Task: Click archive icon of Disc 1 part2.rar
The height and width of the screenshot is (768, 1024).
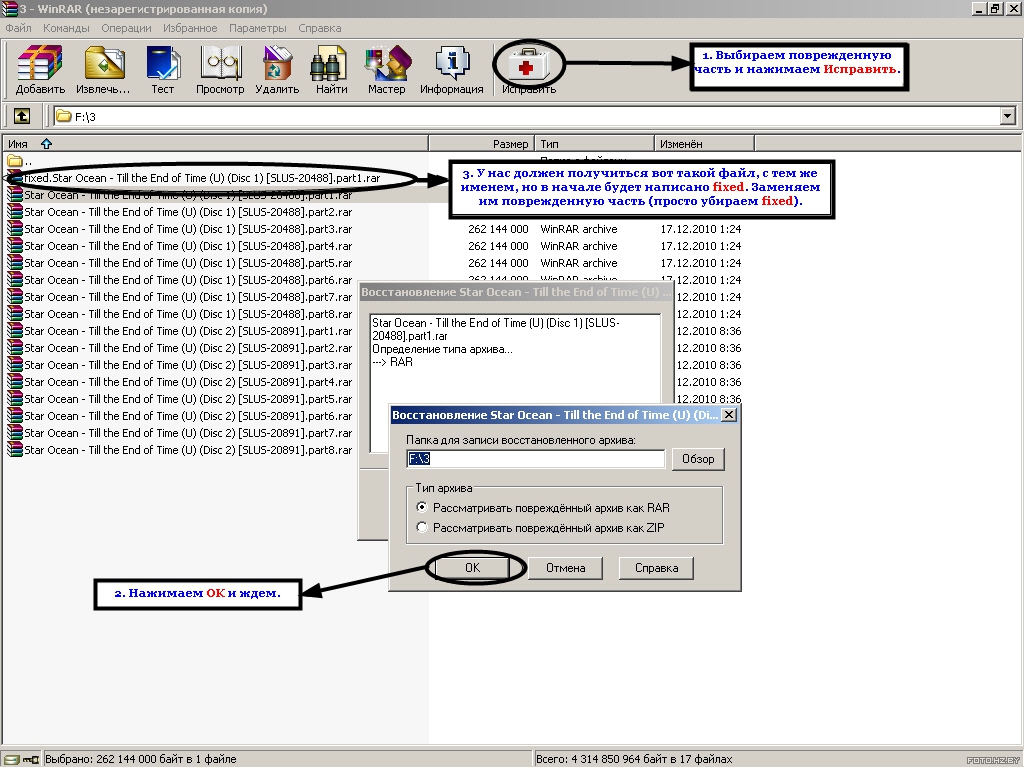Action: [x=14, y=212]
